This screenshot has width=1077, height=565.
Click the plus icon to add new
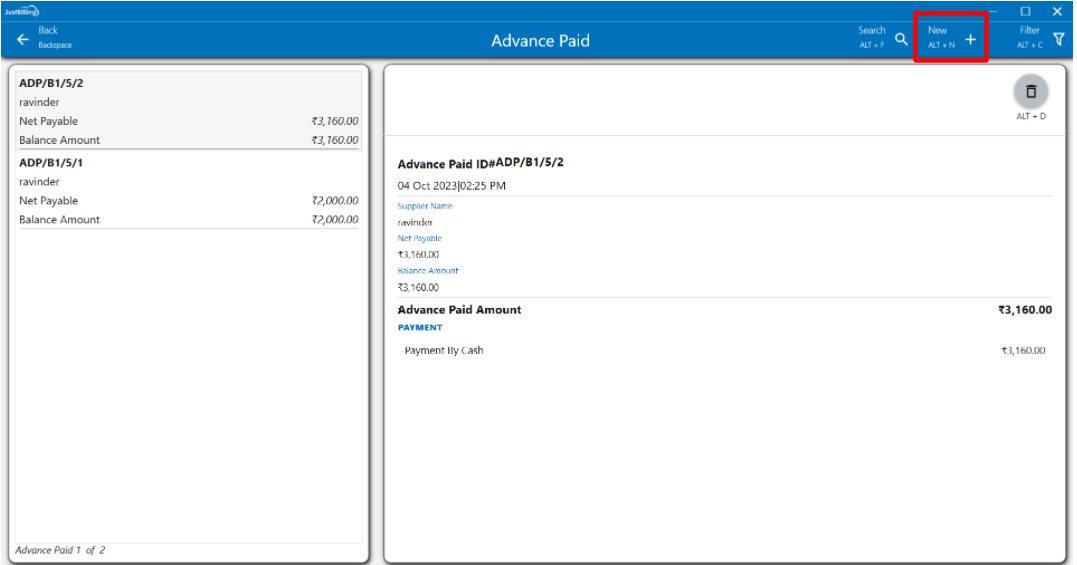click(x=970, y=39)
